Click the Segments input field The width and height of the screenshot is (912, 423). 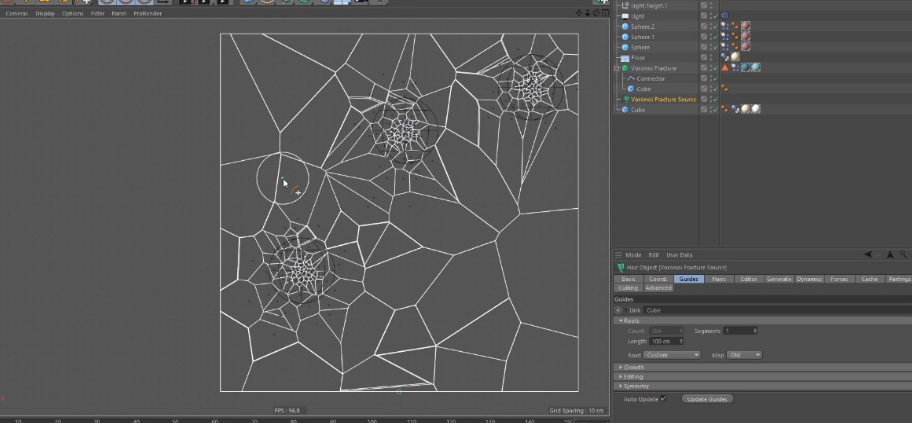[740, 330]
